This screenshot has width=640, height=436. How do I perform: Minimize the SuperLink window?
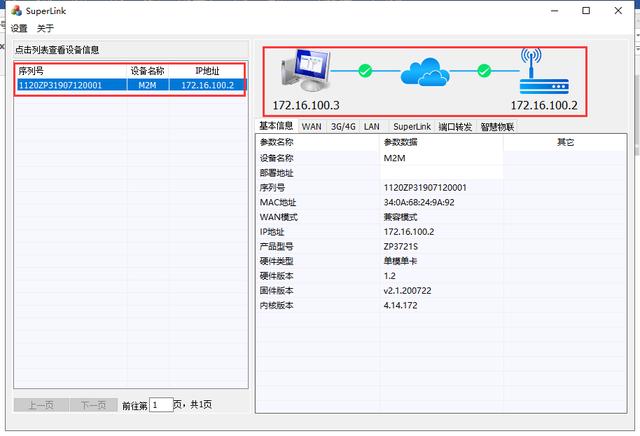[554, 11]
